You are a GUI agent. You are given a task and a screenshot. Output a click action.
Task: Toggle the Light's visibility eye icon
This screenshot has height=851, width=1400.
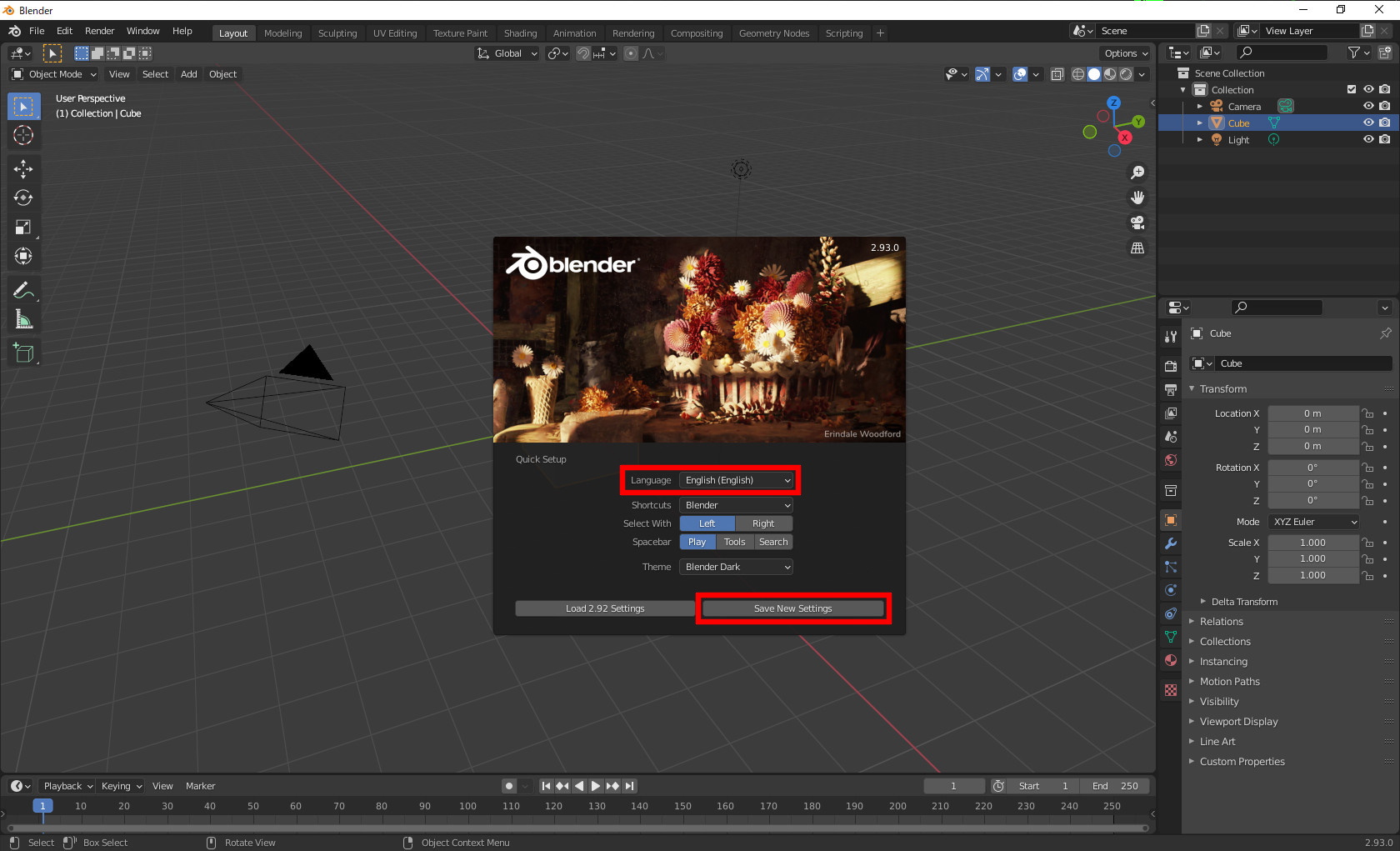(x=1367, y=139)
